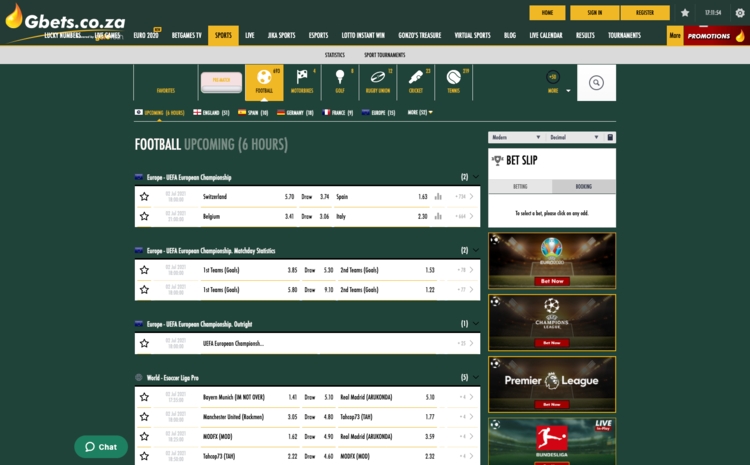Open the Decimal odds format dropdown

coord(574,137)
